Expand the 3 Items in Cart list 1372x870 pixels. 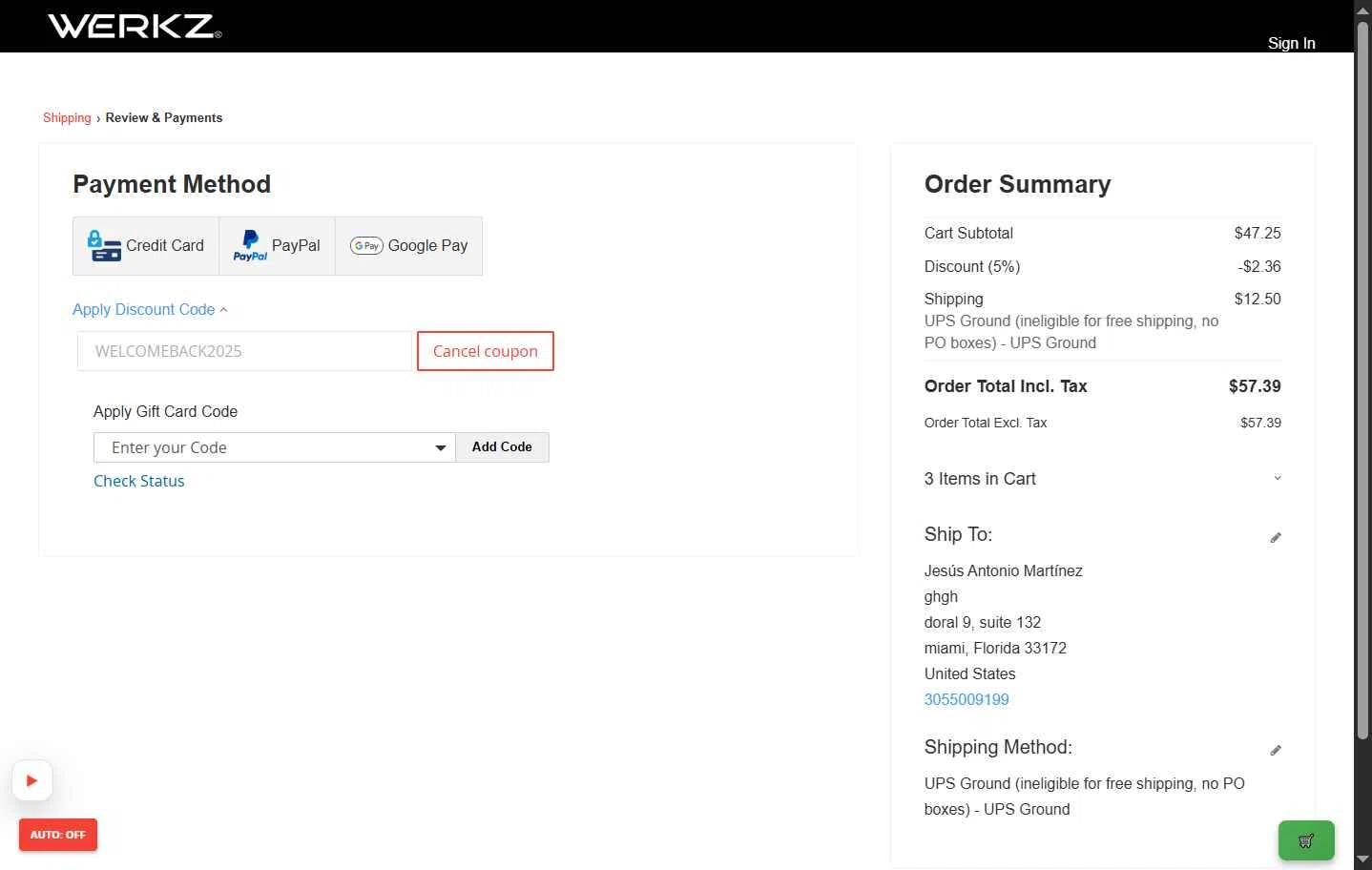pyautogui.click(x=1102, y=479)
